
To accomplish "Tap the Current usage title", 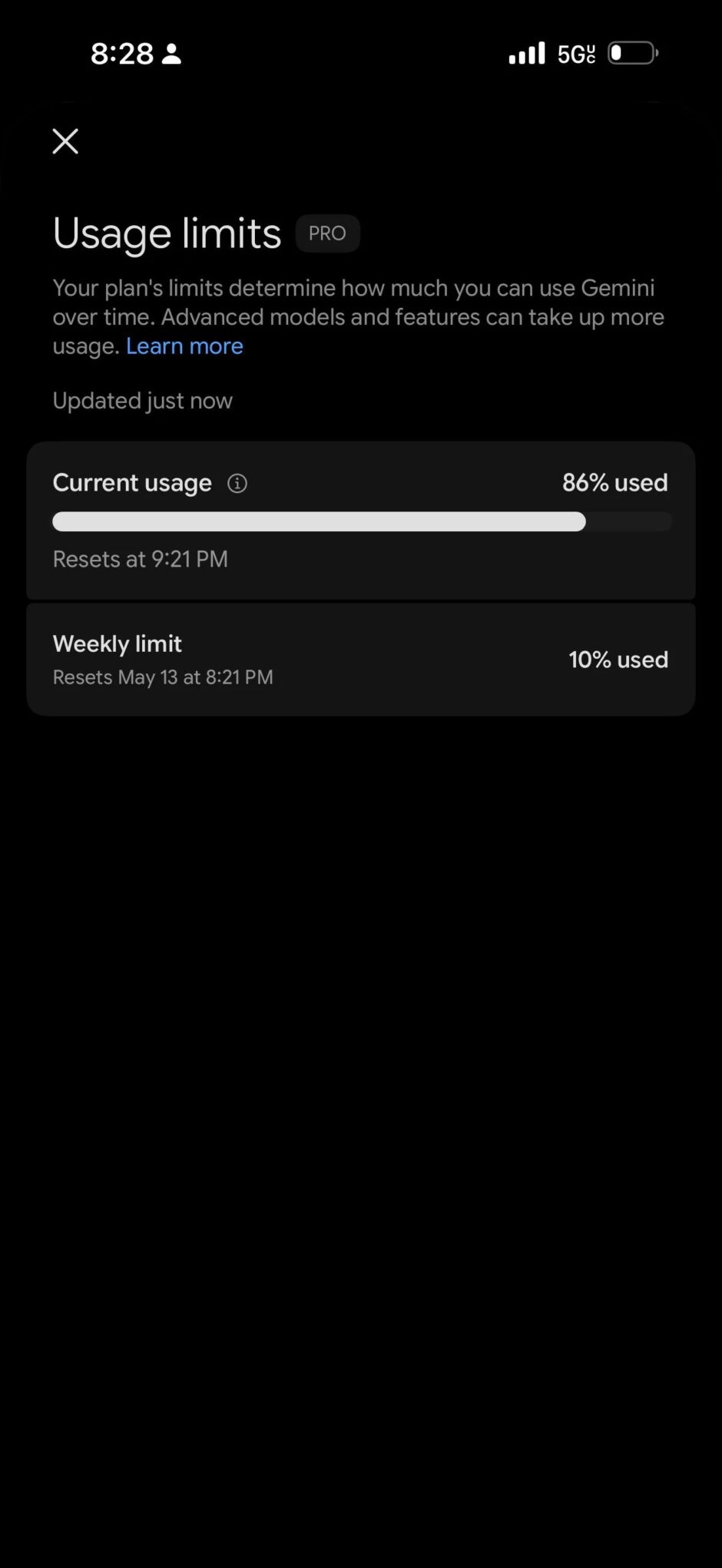I will (x=132, y=483).
